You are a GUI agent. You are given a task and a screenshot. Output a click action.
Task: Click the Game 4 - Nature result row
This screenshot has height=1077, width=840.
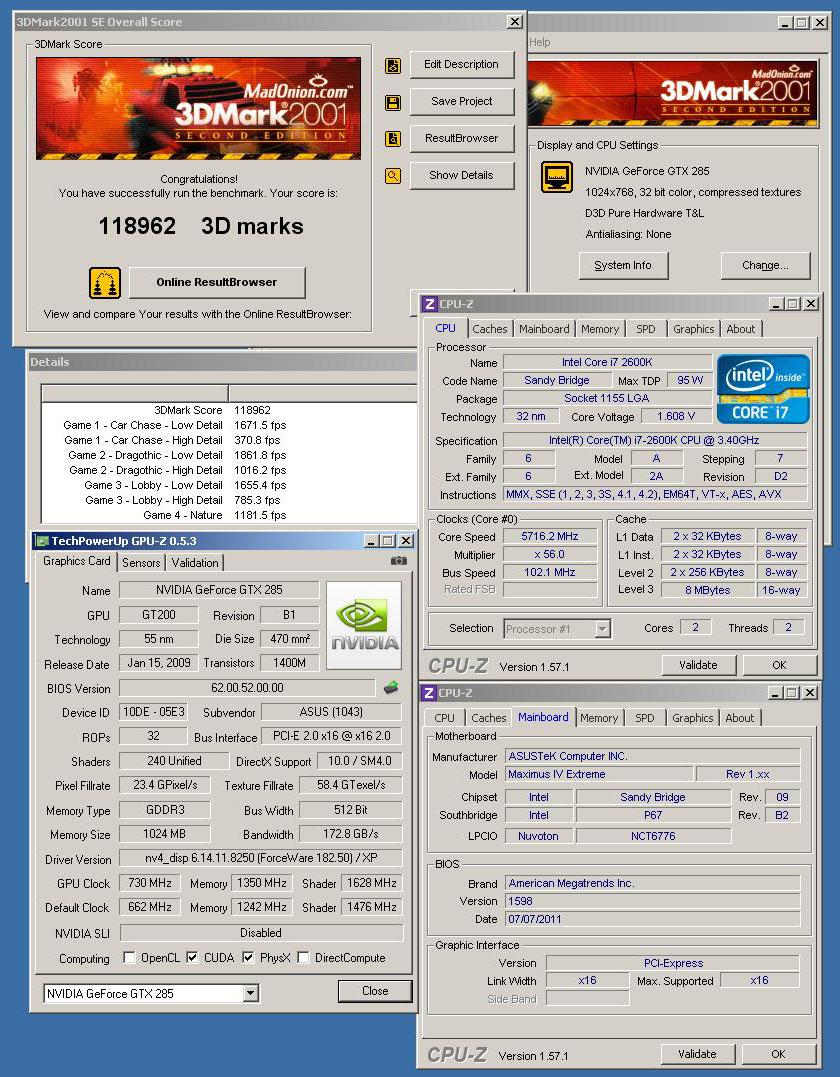229,515
